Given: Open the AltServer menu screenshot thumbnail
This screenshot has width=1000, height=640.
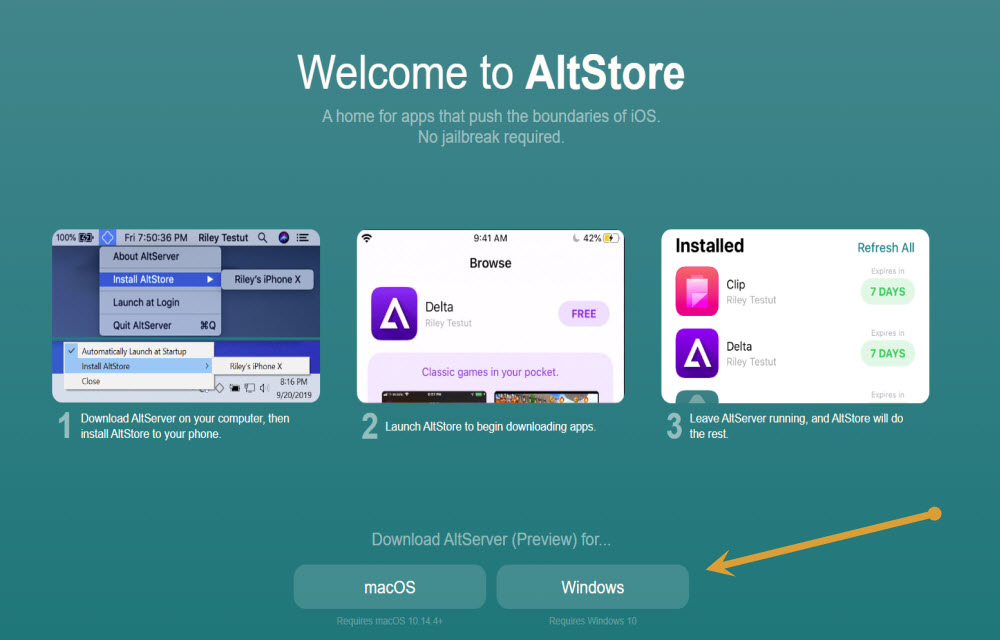Looking at the screenshot, I should [x=186, y=316].
